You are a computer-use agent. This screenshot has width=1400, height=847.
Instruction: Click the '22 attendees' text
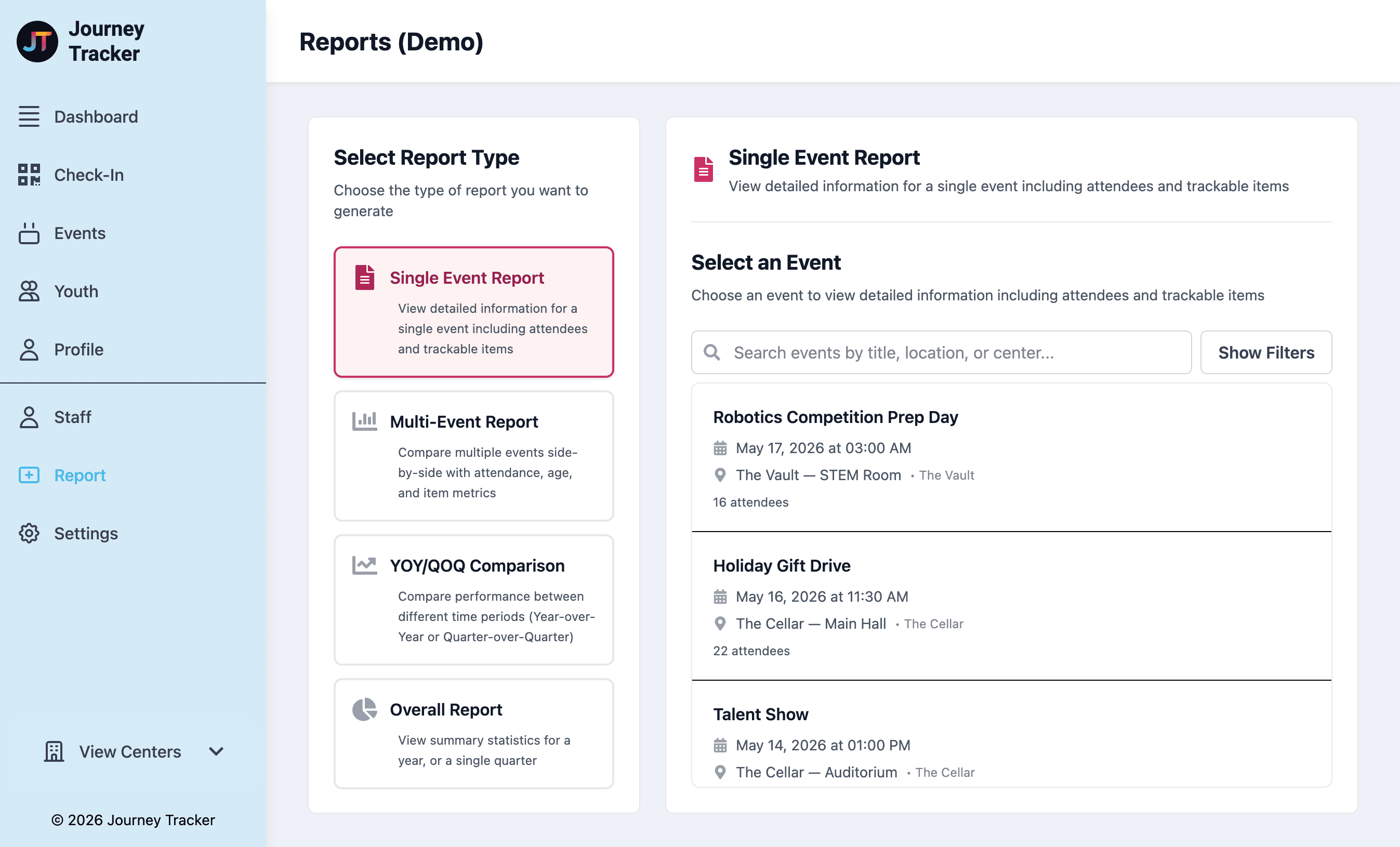(x=751, y=651)
